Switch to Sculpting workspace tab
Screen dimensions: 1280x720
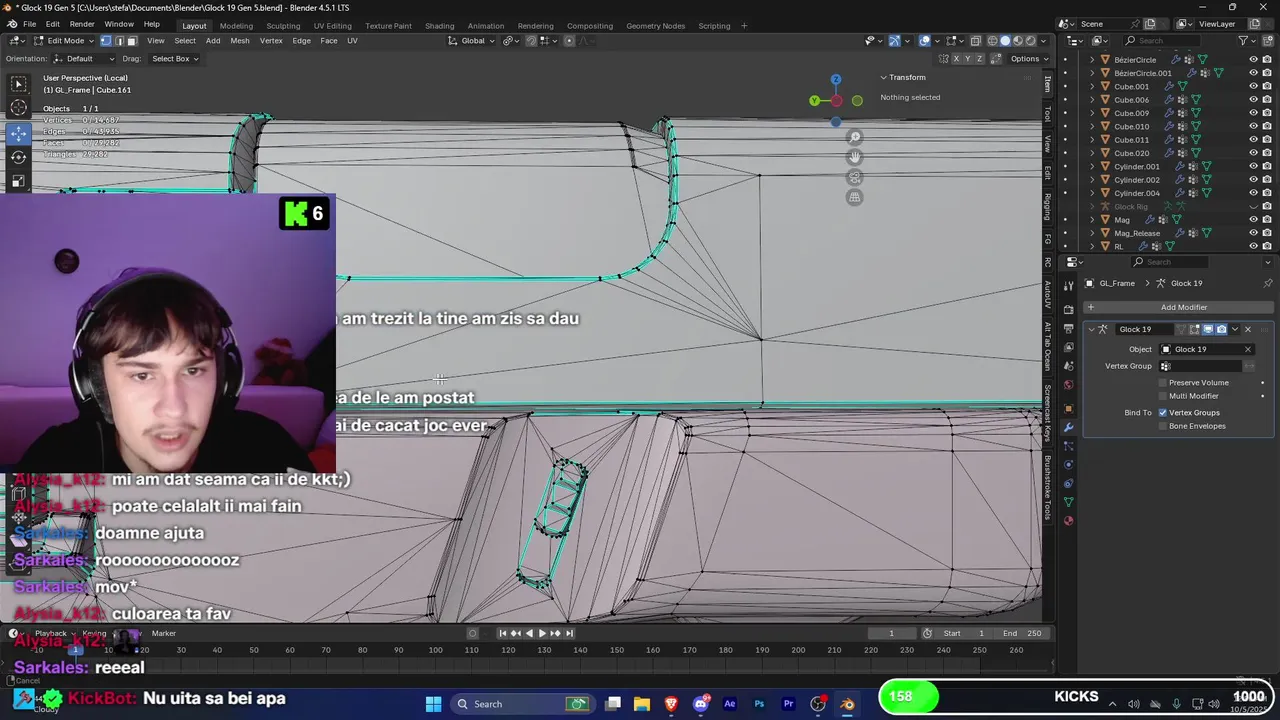tap(283, 26)
